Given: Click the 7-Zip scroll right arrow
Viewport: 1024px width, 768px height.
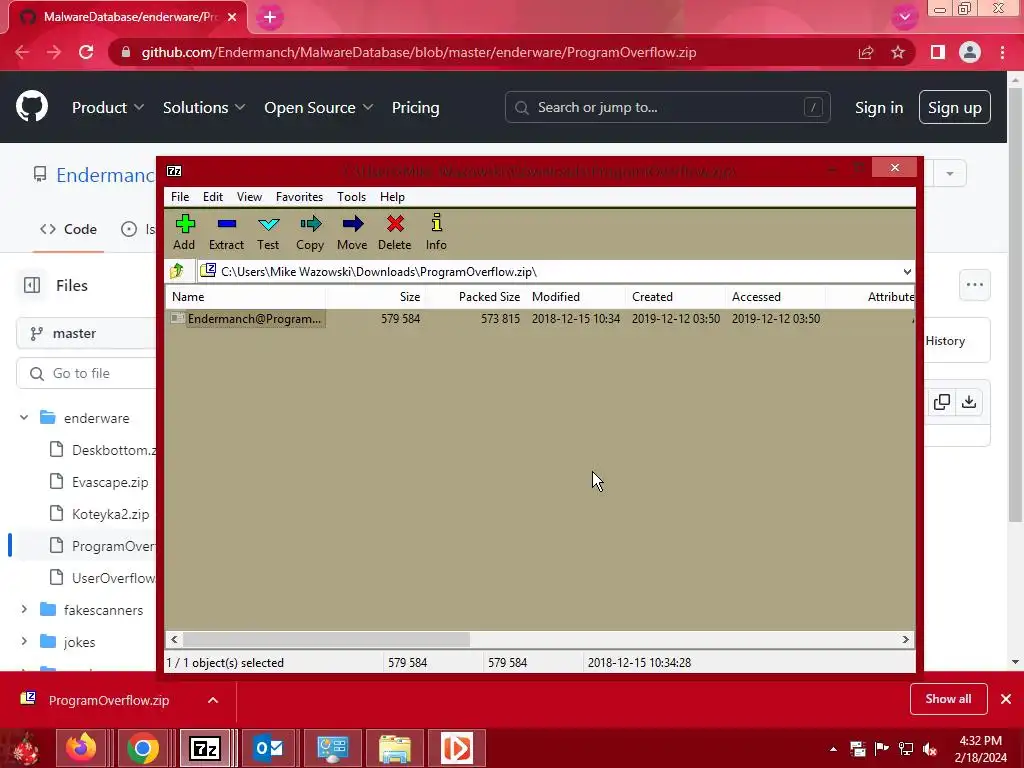Looking at the screenshot, I should (905, 639).
